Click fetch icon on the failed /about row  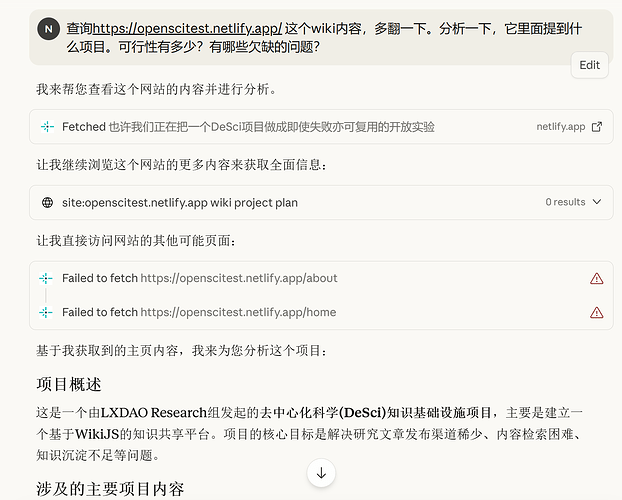[x=47, y=278]
